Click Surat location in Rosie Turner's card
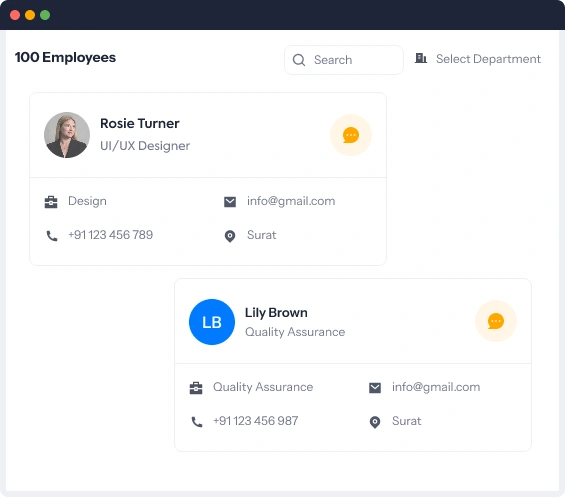The width and height of the screenshot is (565, 497). pyautogui.click(x=262, y=235)
